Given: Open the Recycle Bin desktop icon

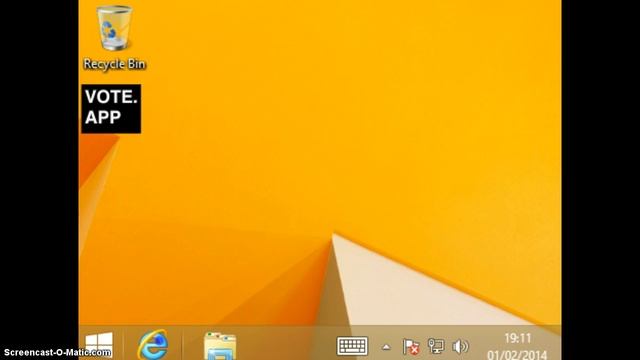Looking at the screenshot, I should pos(114,37).
